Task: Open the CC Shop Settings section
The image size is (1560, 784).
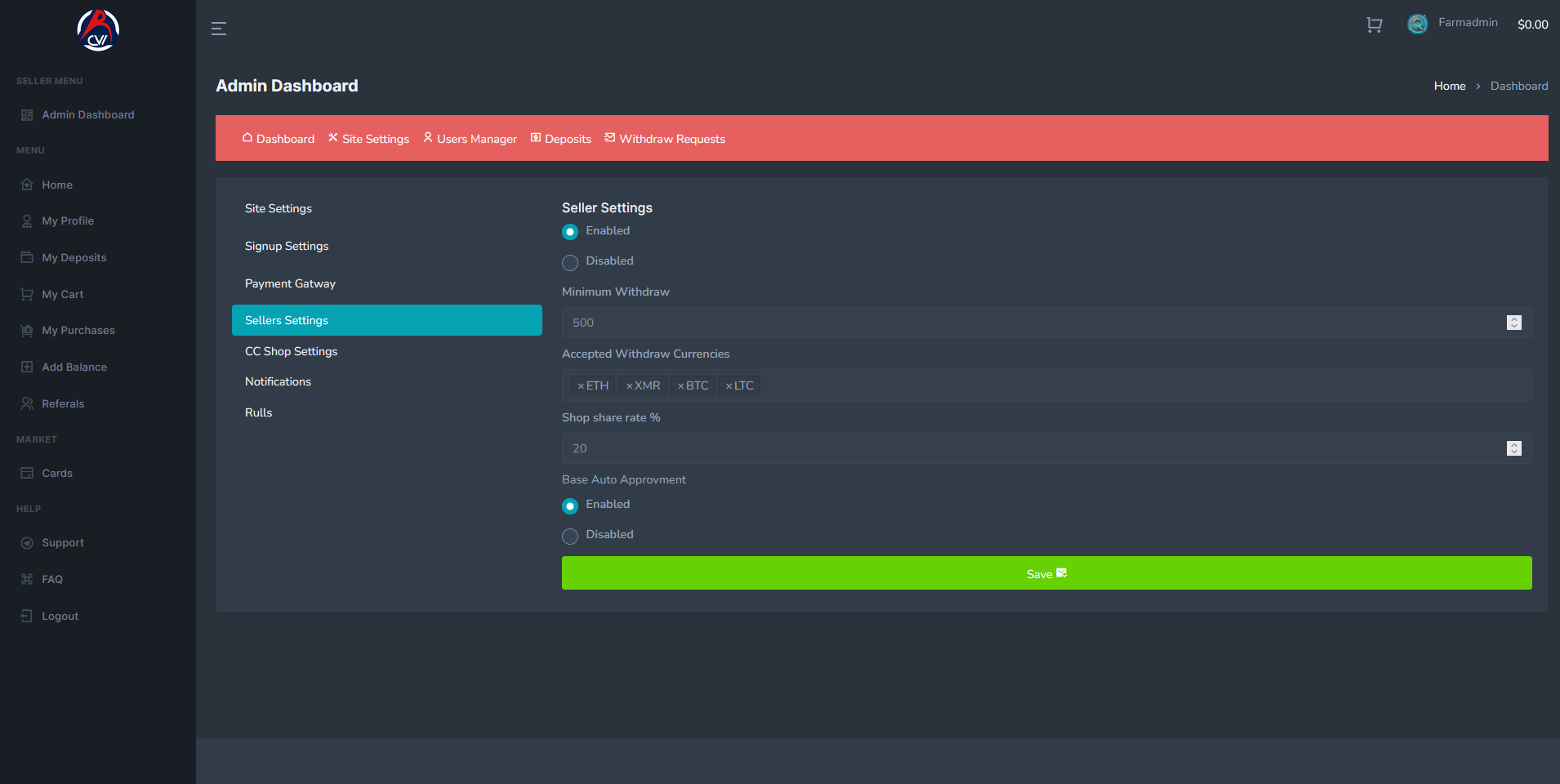Action: click(x=292, y=351)
